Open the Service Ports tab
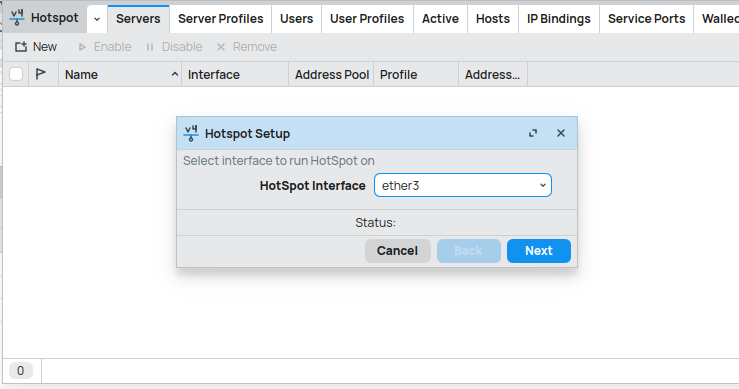Image resolution: width=739 pixels, height=389 pixels. tap(646, 19)
